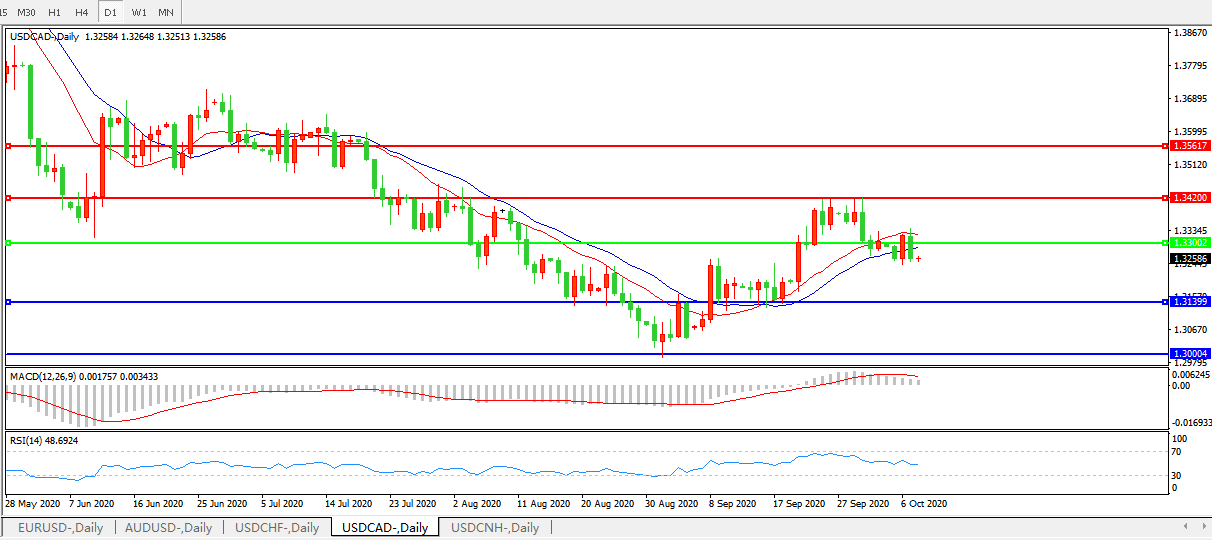Switch to USDCHF Daily chart tab
1212x540 pixels.
click(x=277, y=527)
